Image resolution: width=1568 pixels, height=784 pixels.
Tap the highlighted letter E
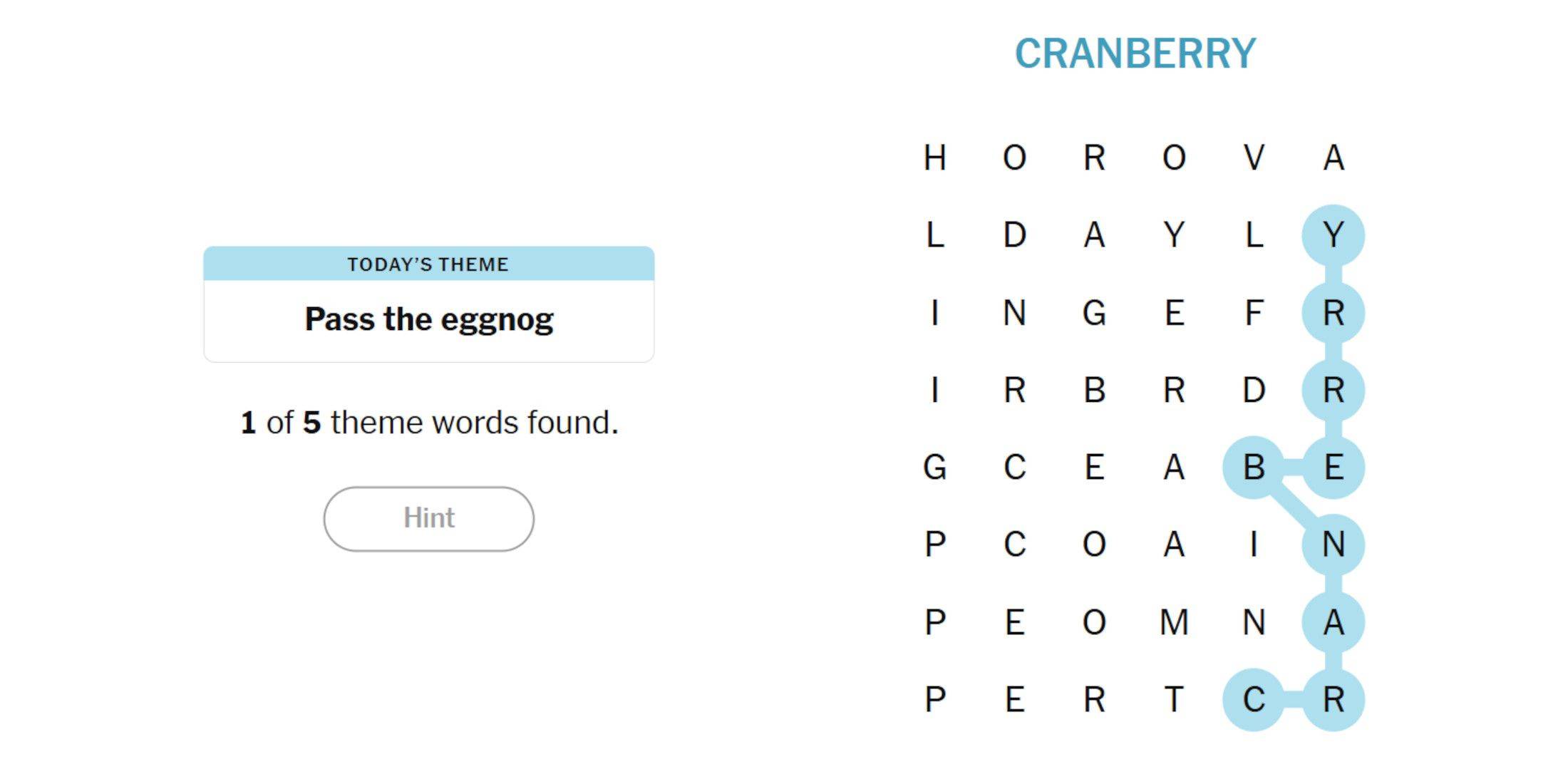(1333, 468)
